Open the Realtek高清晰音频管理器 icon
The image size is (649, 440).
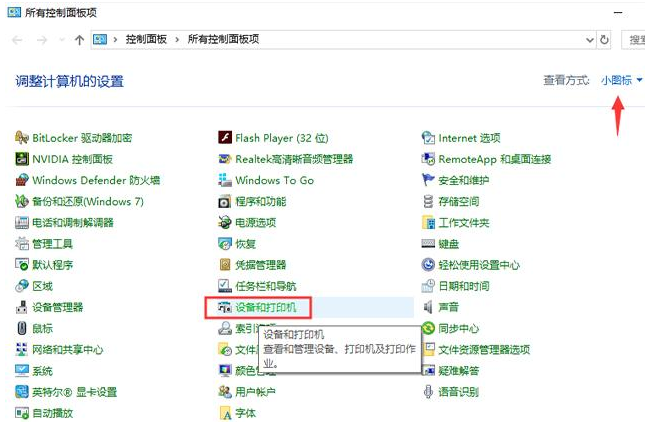point(225,159)
